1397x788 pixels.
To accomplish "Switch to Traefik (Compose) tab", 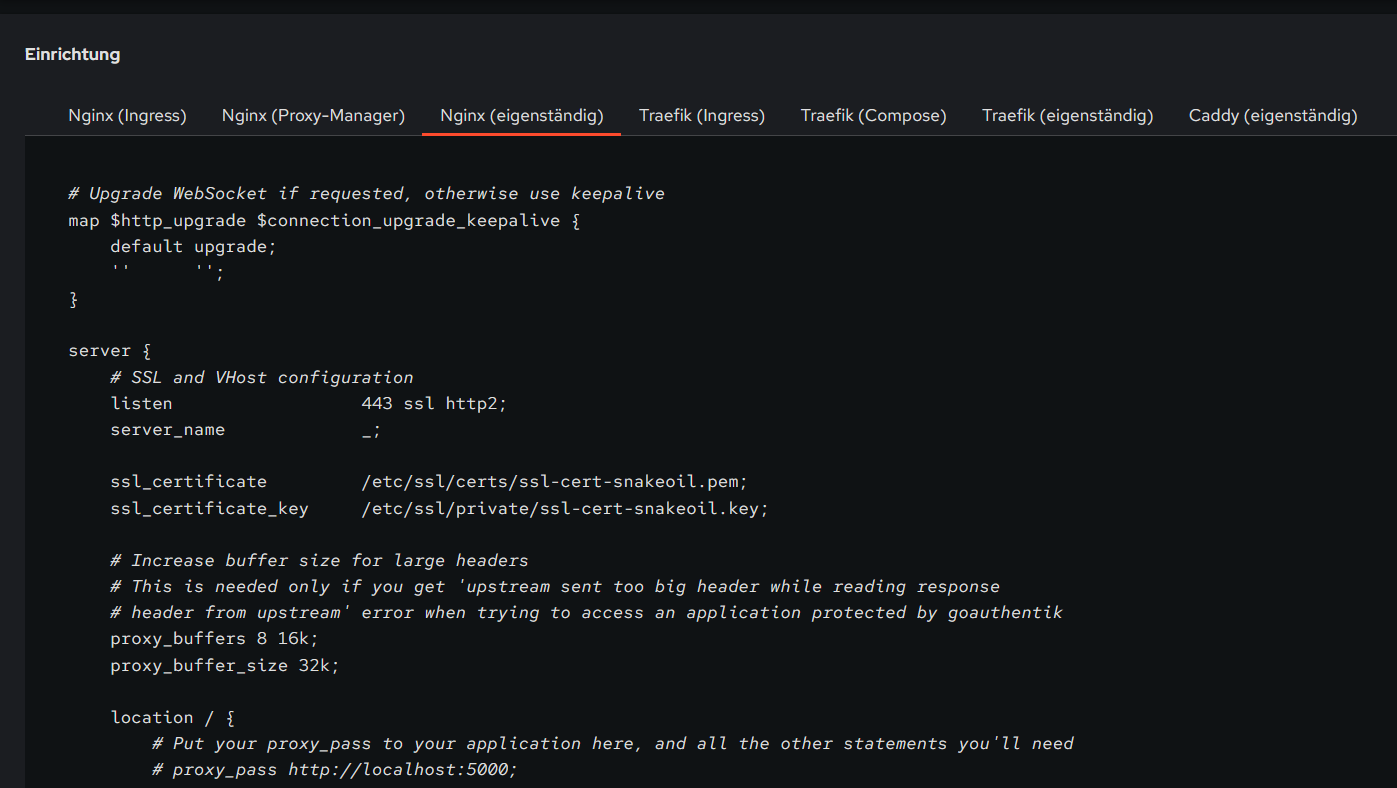I will pyautogui.click(x=873, y=116).
